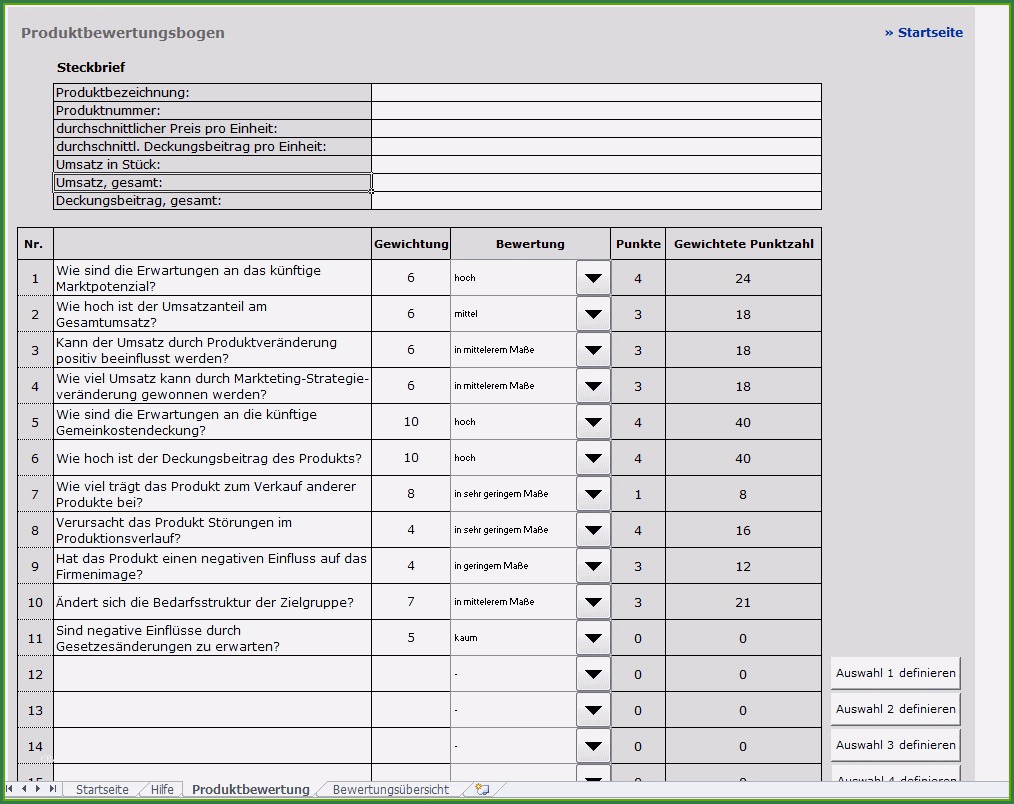Viewport: 1014px width, 804px height.
Task: Select the Hilfe sheet tab
Action: pyautogui.click(x=162, y=789)
